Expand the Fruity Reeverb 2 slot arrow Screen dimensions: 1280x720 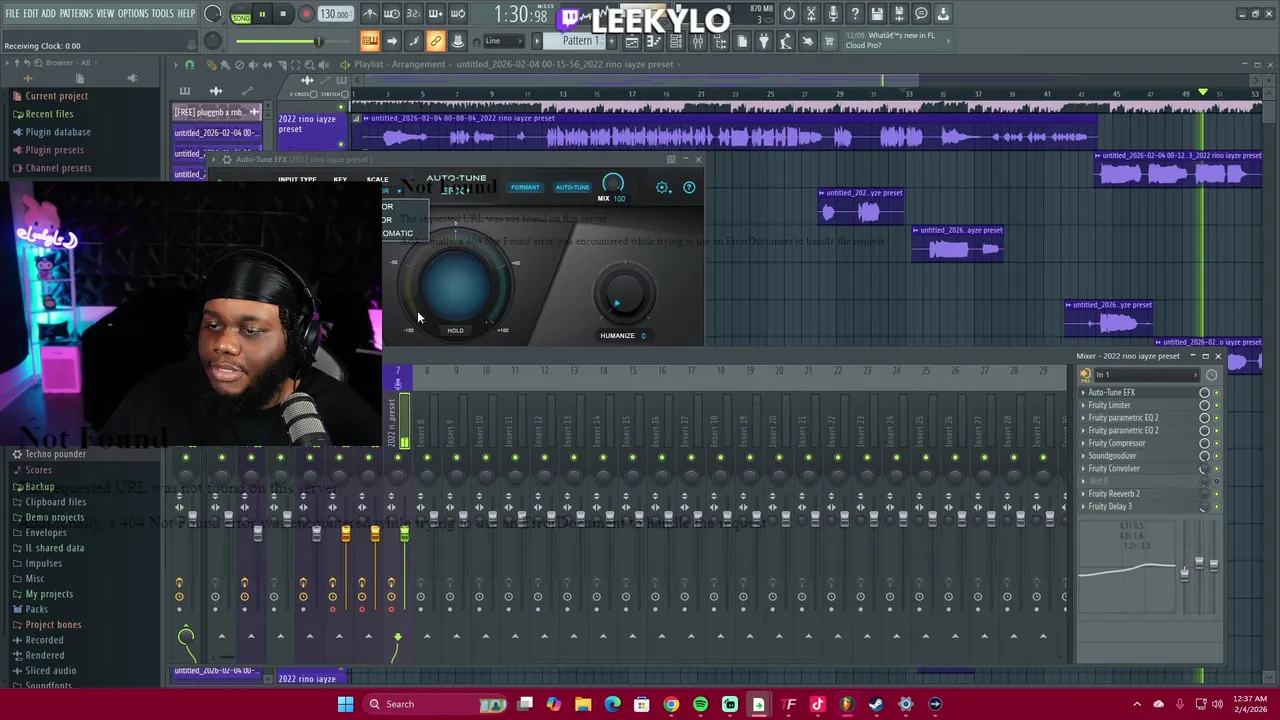(x=1083, y=494)
